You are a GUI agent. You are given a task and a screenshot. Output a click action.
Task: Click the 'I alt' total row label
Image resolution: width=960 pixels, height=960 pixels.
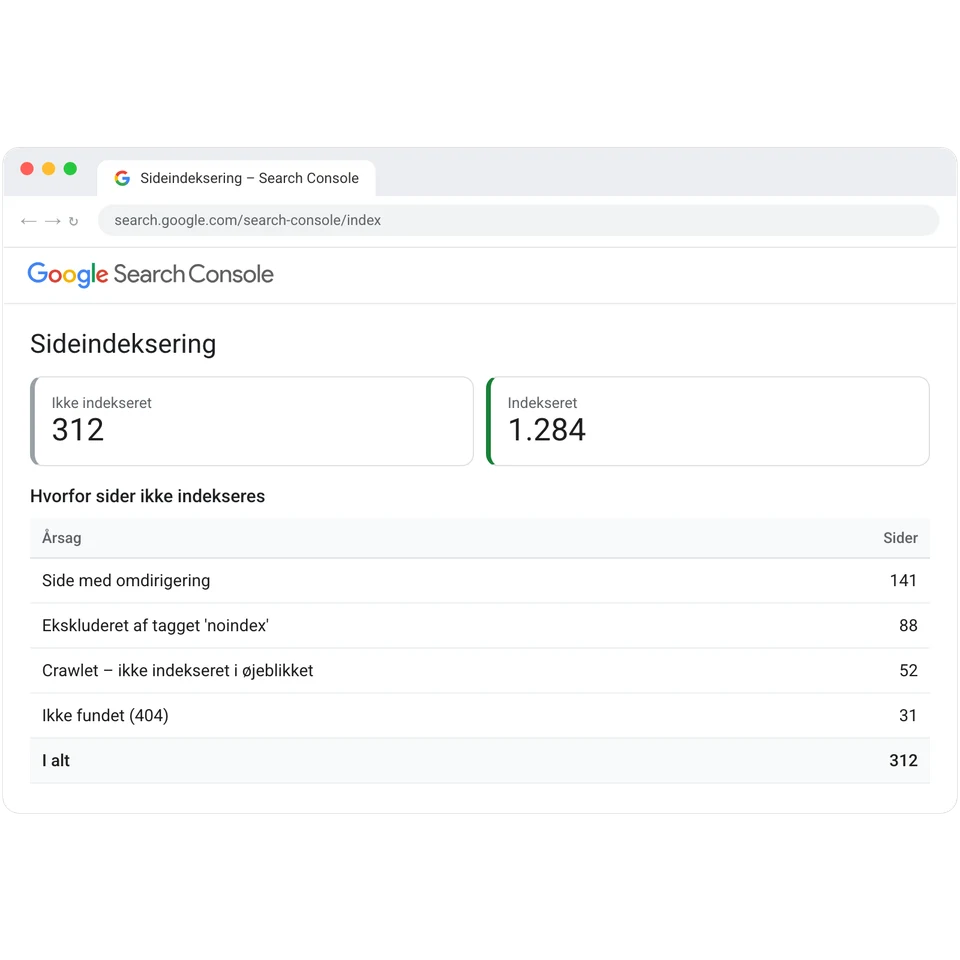pyautogui.click(x=56, y=760)
